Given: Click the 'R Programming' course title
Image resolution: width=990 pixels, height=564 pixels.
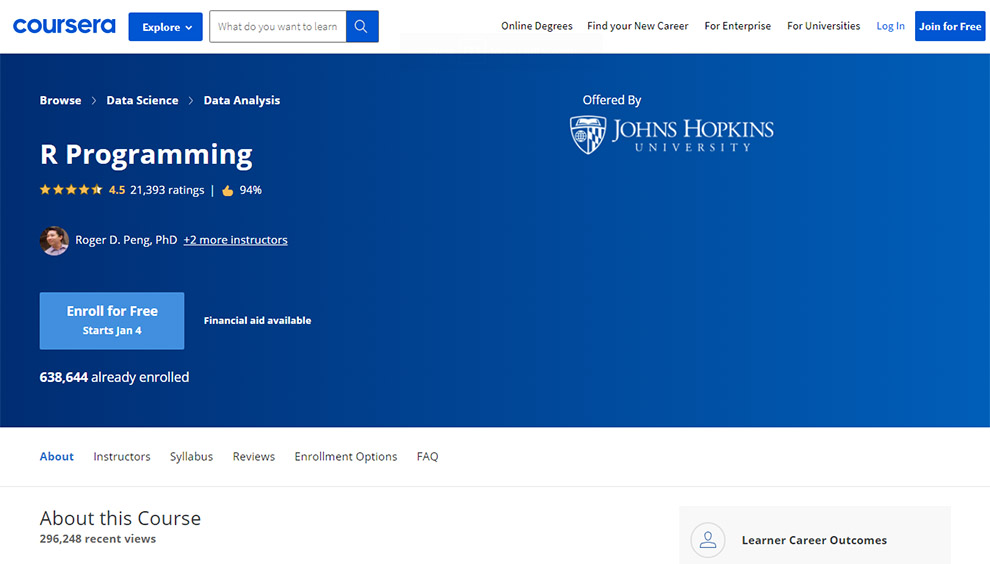Looking at the screenshot, I should 146,155.
